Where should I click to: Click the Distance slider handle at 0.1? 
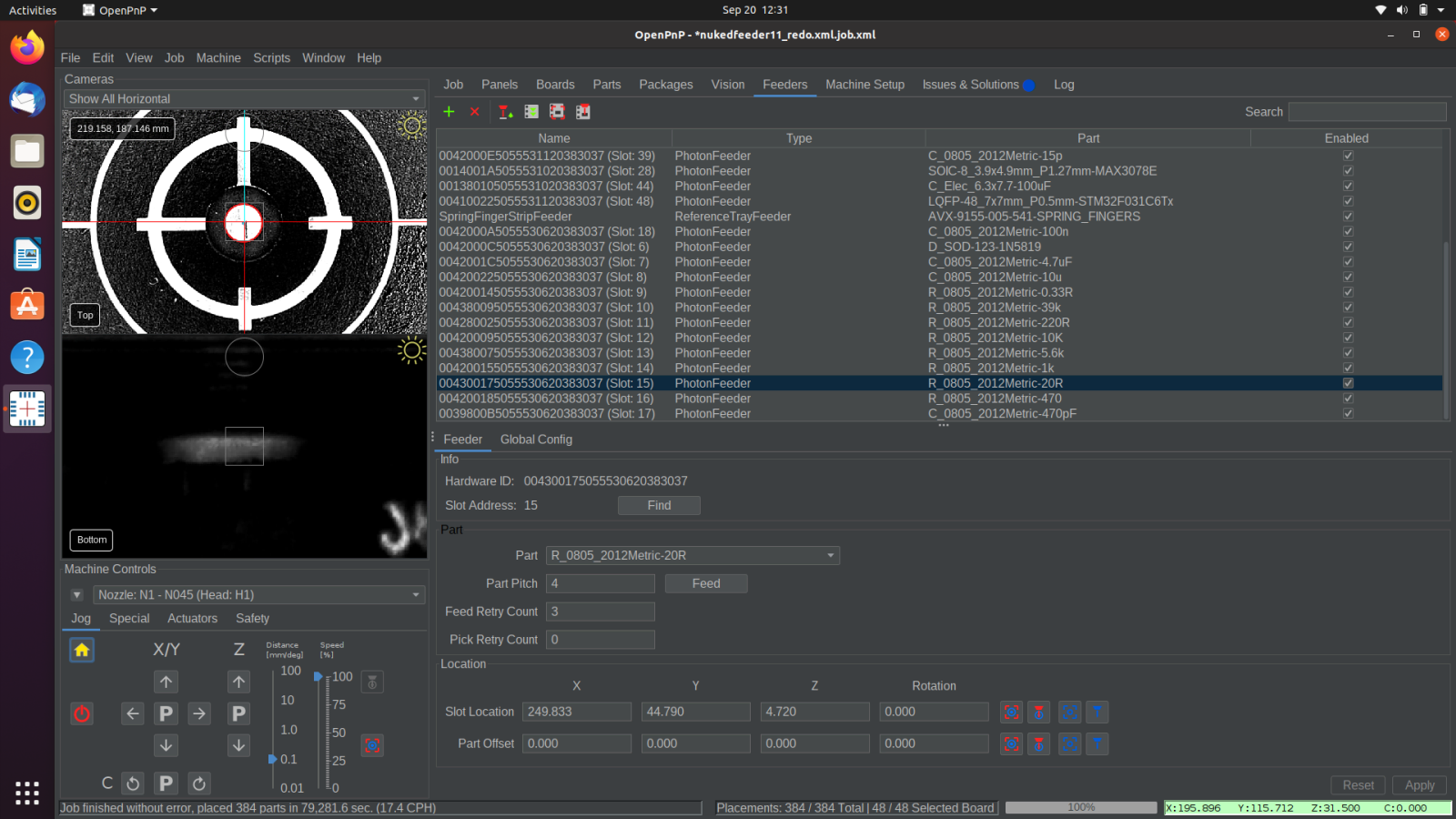point(272,759)
